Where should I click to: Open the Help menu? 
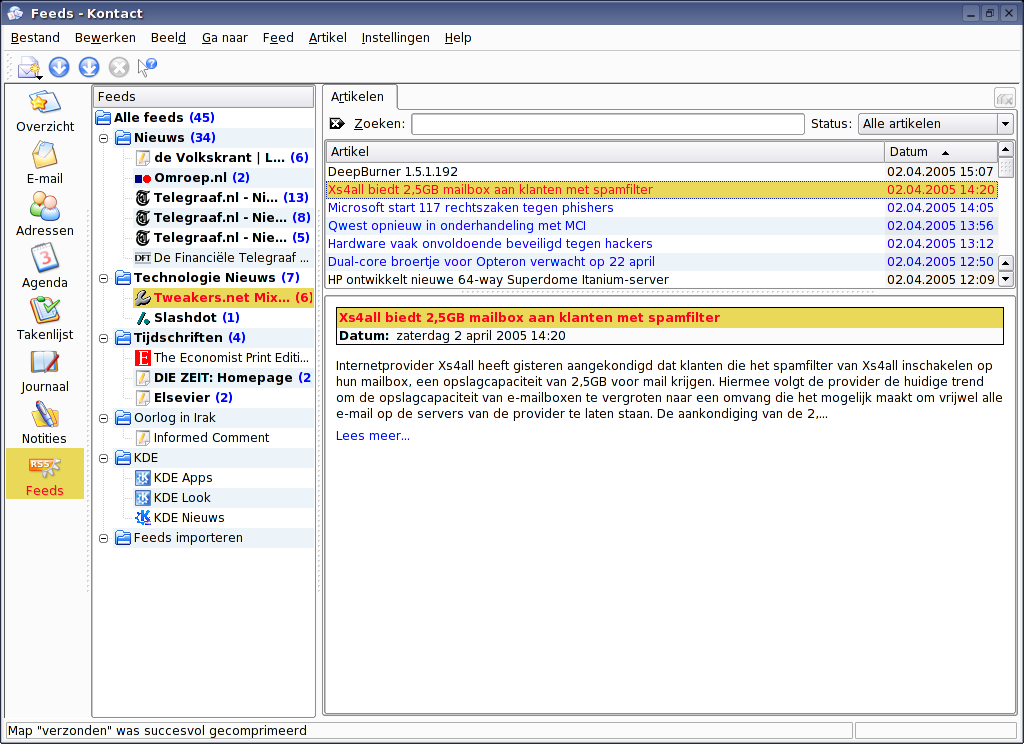pyautogui.click(x=458, y=38)
